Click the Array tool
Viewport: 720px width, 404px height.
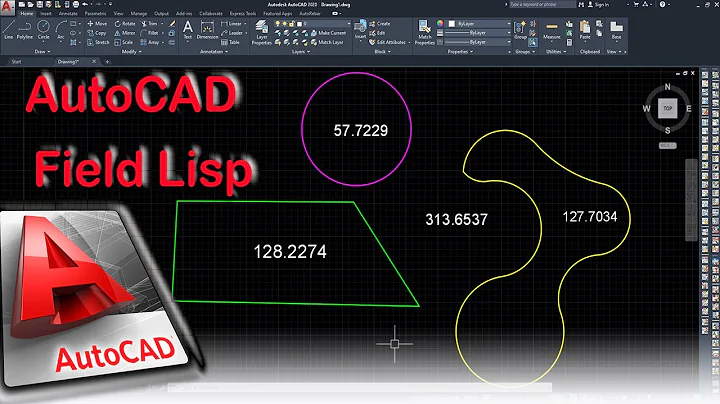pyautogui.click(x=150, y=42)
